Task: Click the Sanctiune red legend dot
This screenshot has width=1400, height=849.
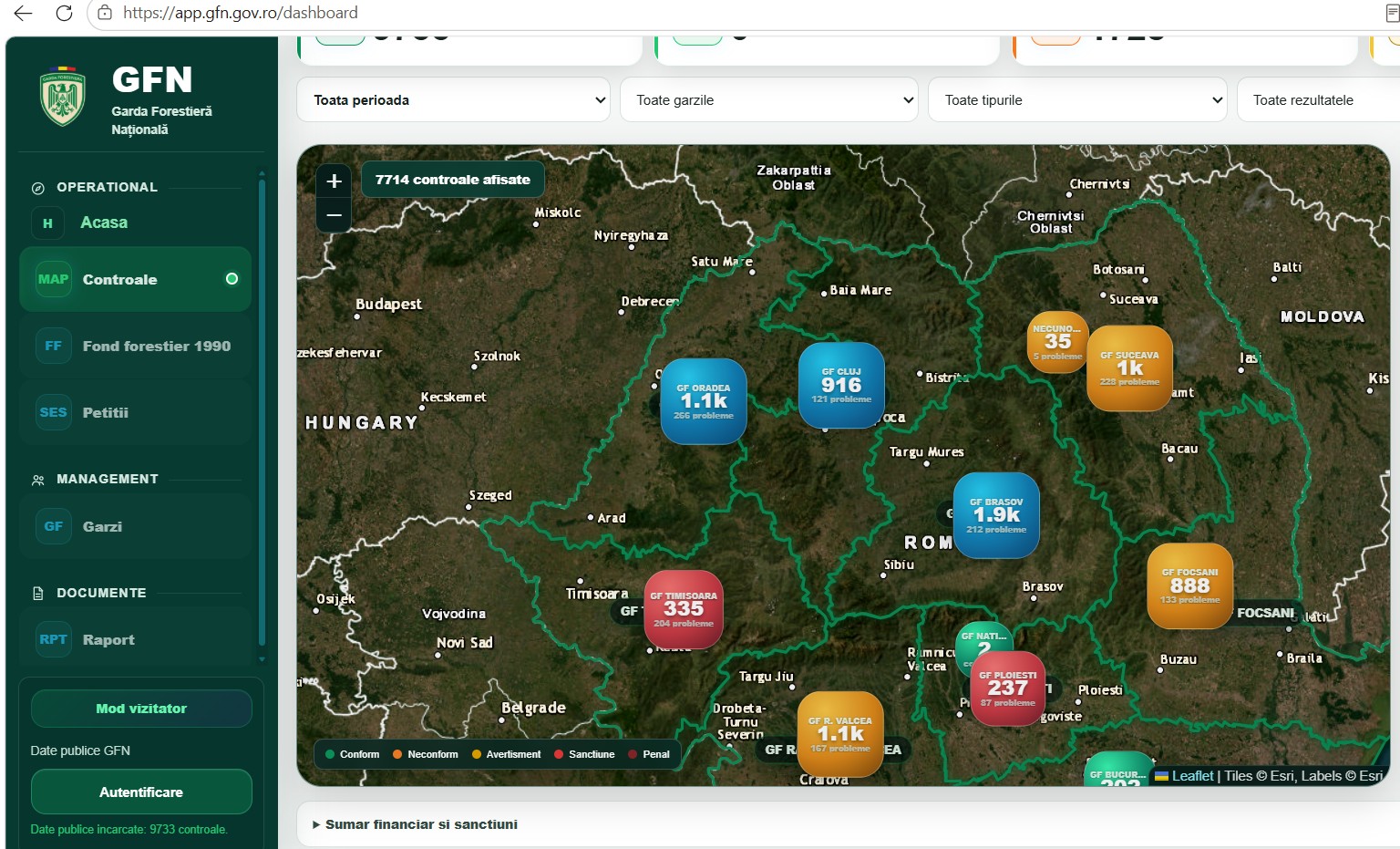Action: 559,754
